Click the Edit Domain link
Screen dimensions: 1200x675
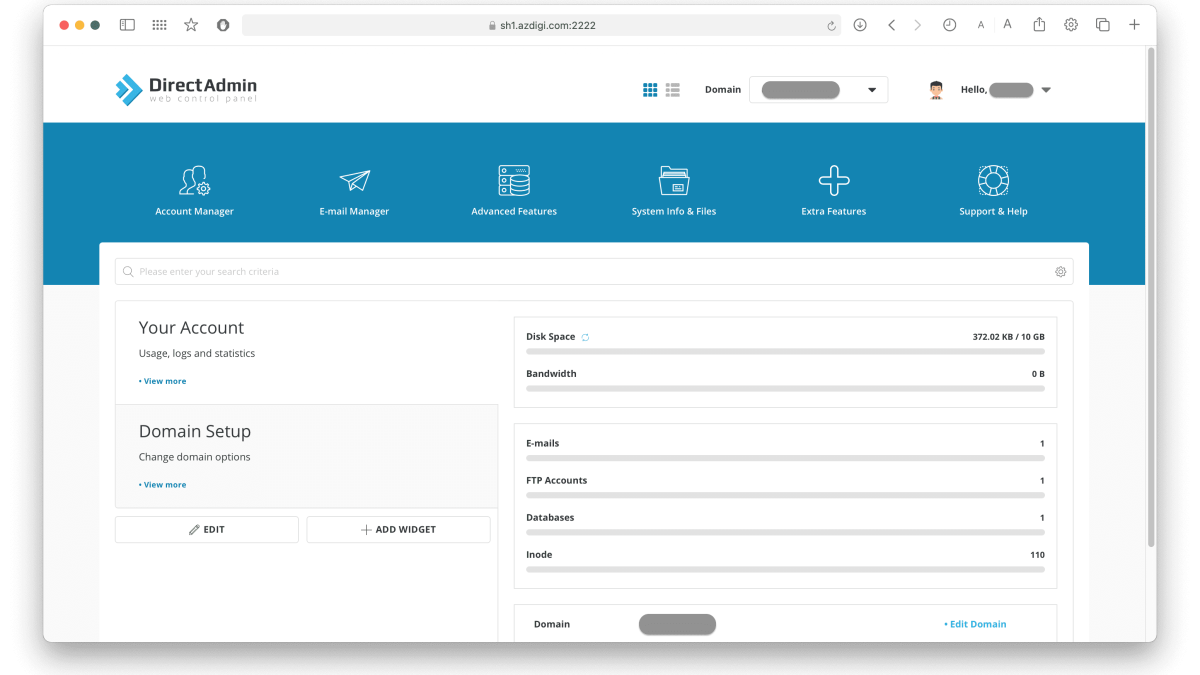(976, 624)
